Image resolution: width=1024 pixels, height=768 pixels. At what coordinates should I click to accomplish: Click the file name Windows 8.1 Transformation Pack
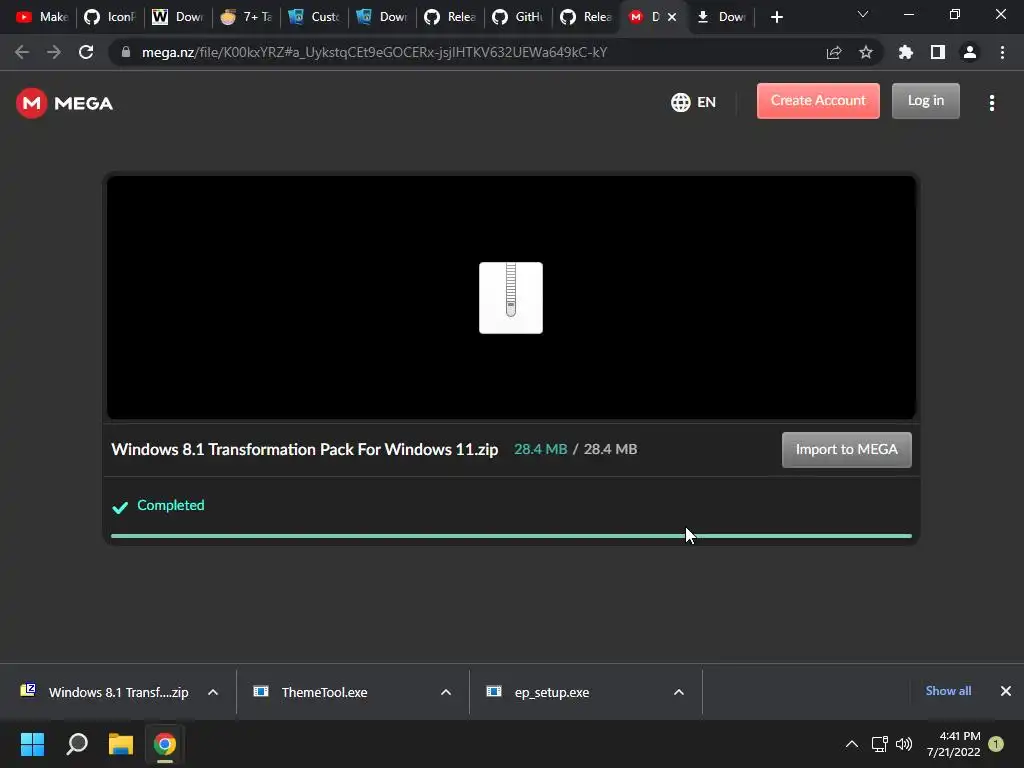pos(304,449)
